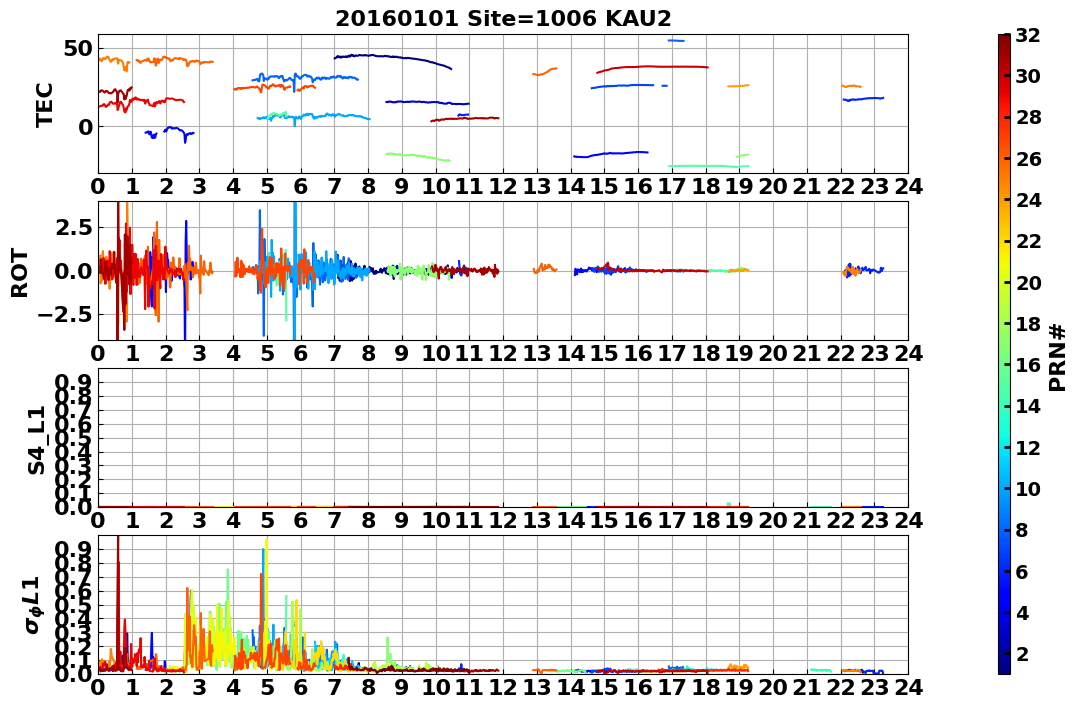The image size is (1077, 709).
Task: Click the "0.0" tick on the ROT axis
Action: (x=75, y=271)
